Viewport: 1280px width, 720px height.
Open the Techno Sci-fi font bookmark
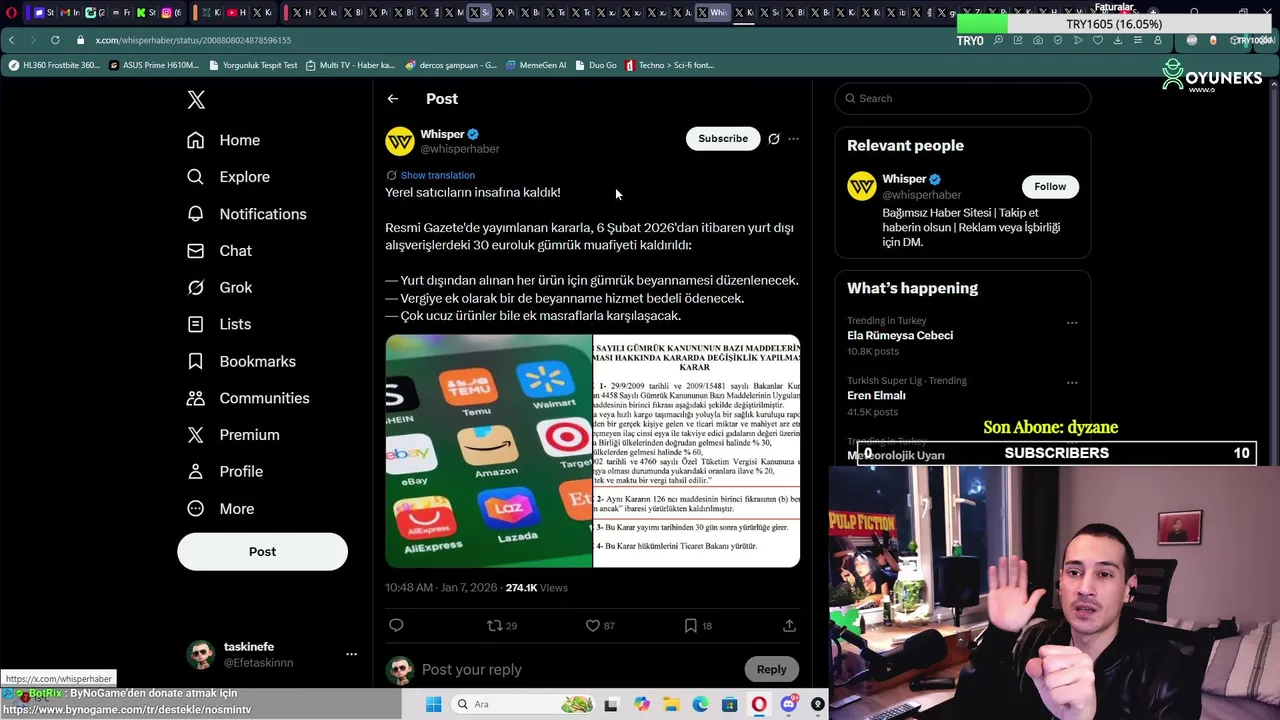[670, 65]
